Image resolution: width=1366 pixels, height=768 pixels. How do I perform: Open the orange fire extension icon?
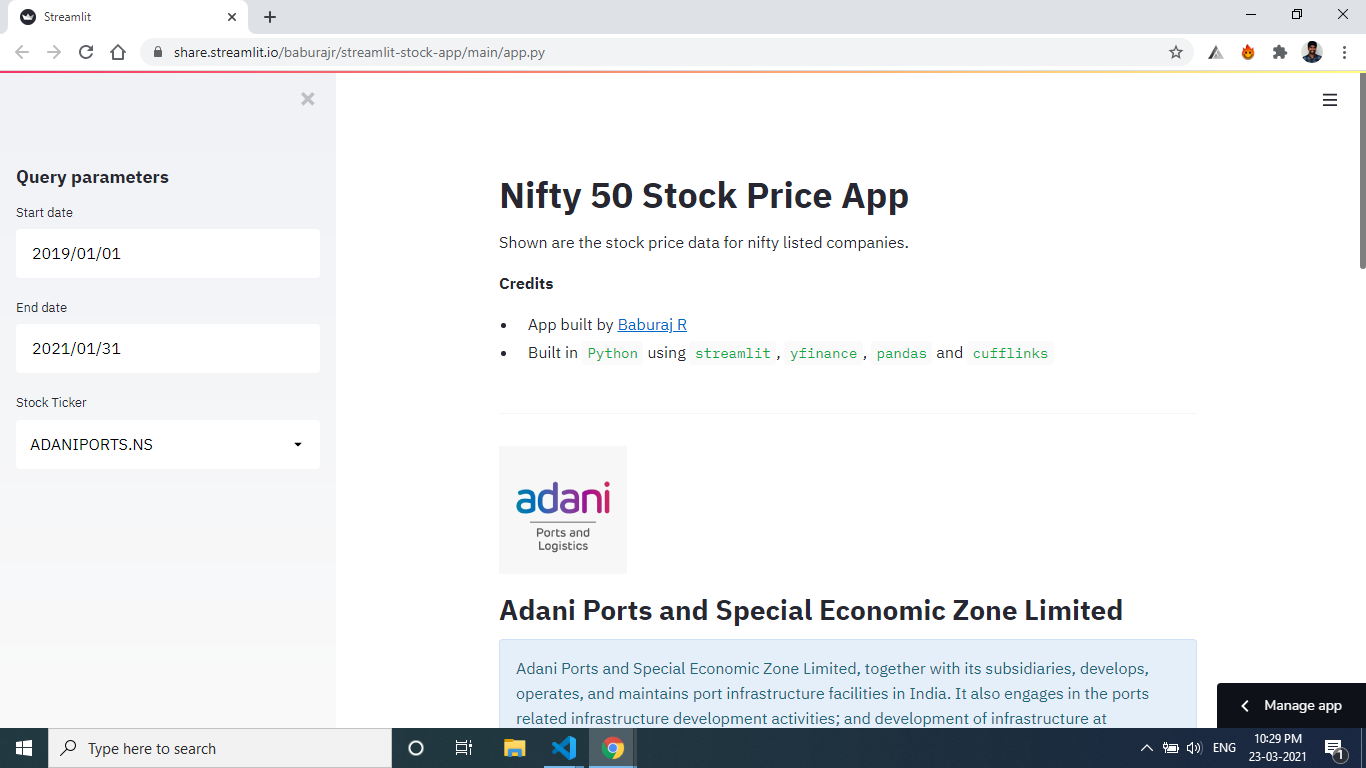[1248, 52]
